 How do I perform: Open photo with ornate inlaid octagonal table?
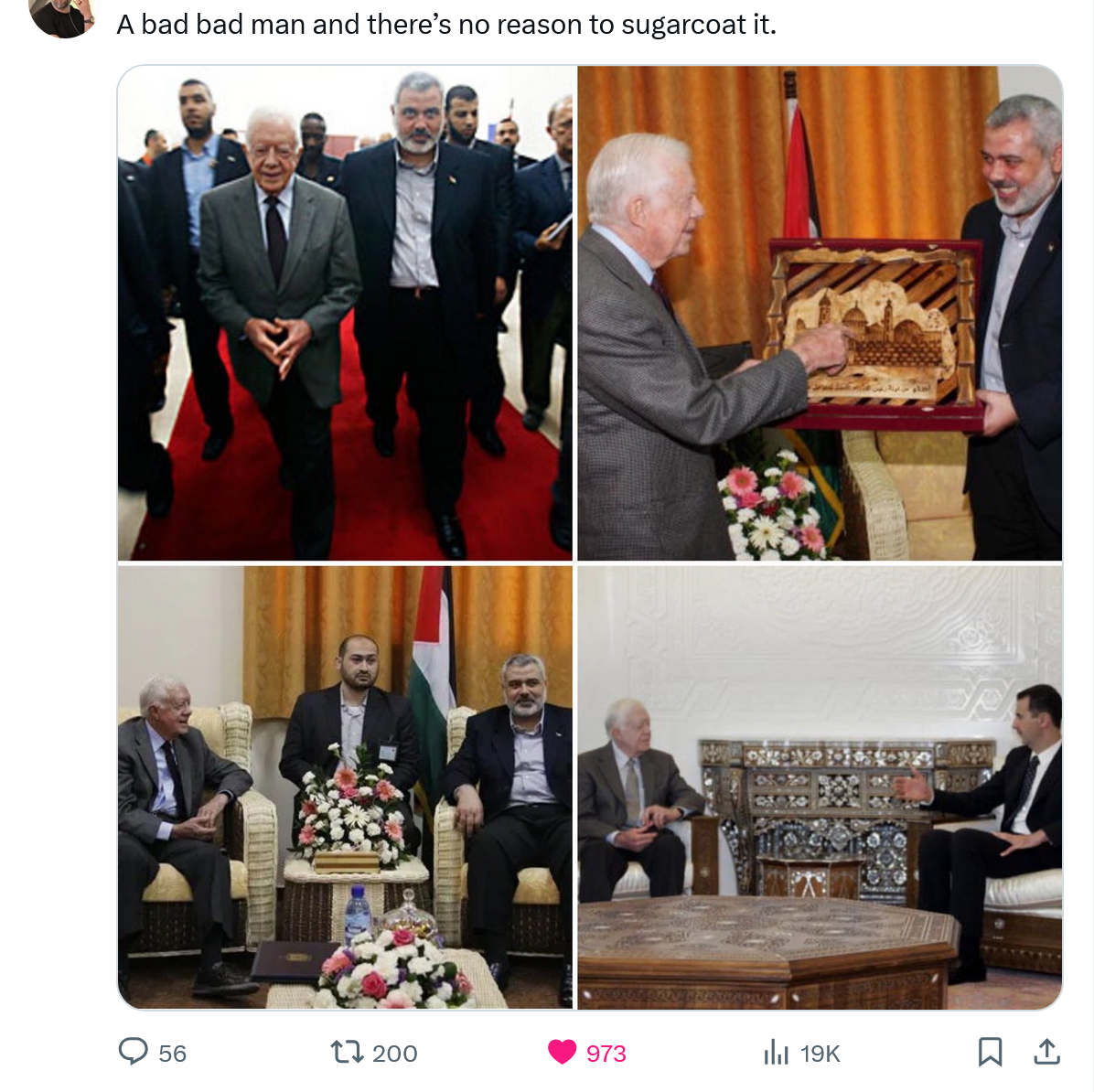(820, 787)
